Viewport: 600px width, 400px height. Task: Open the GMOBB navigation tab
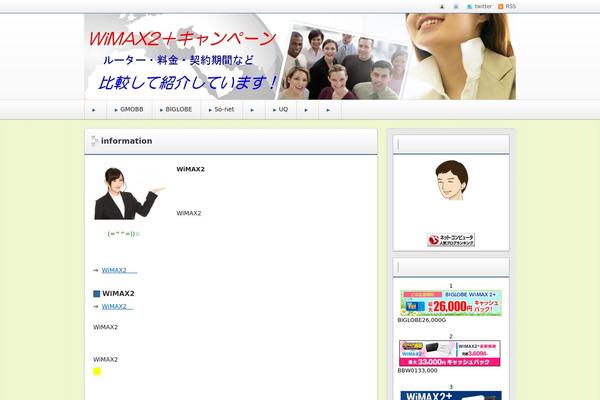coord(129,109)
